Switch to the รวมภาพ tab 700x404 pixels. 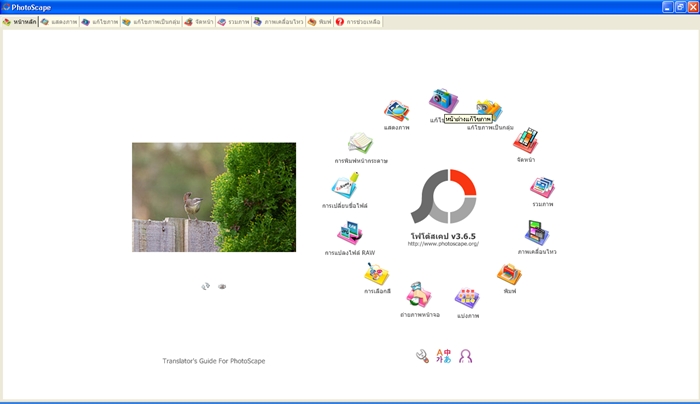pyautogui.click(x=233, y=22)
